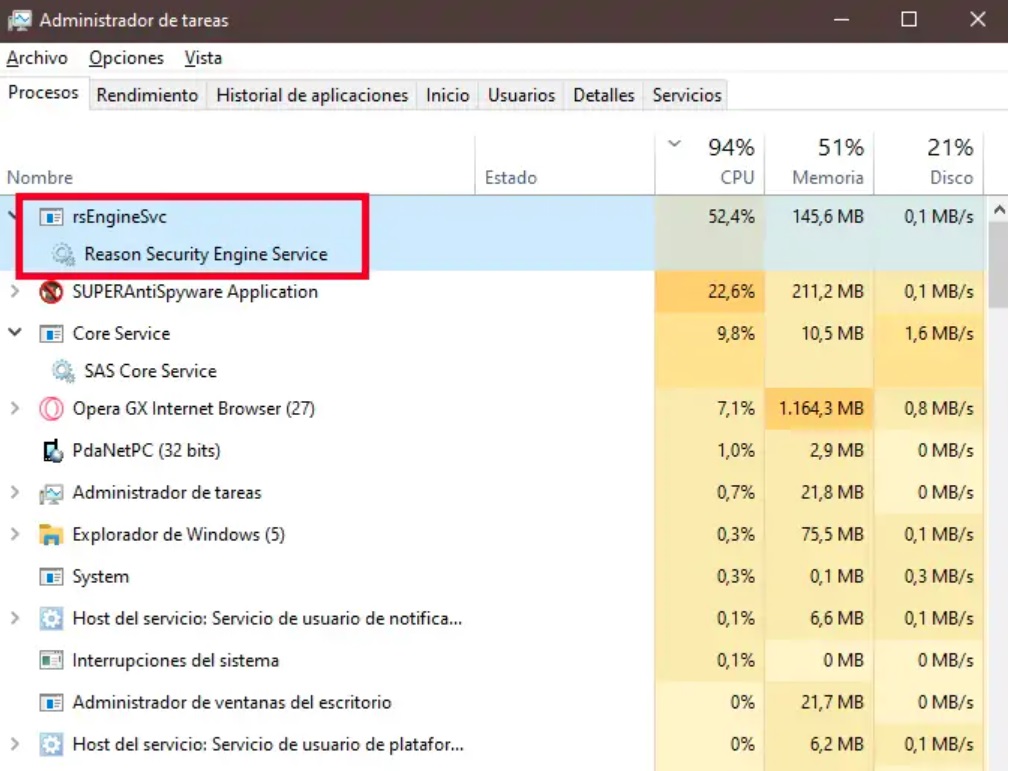The image size is (1011, 771).
Task: Click the 145,6 MB memory value
Action: 828,217
